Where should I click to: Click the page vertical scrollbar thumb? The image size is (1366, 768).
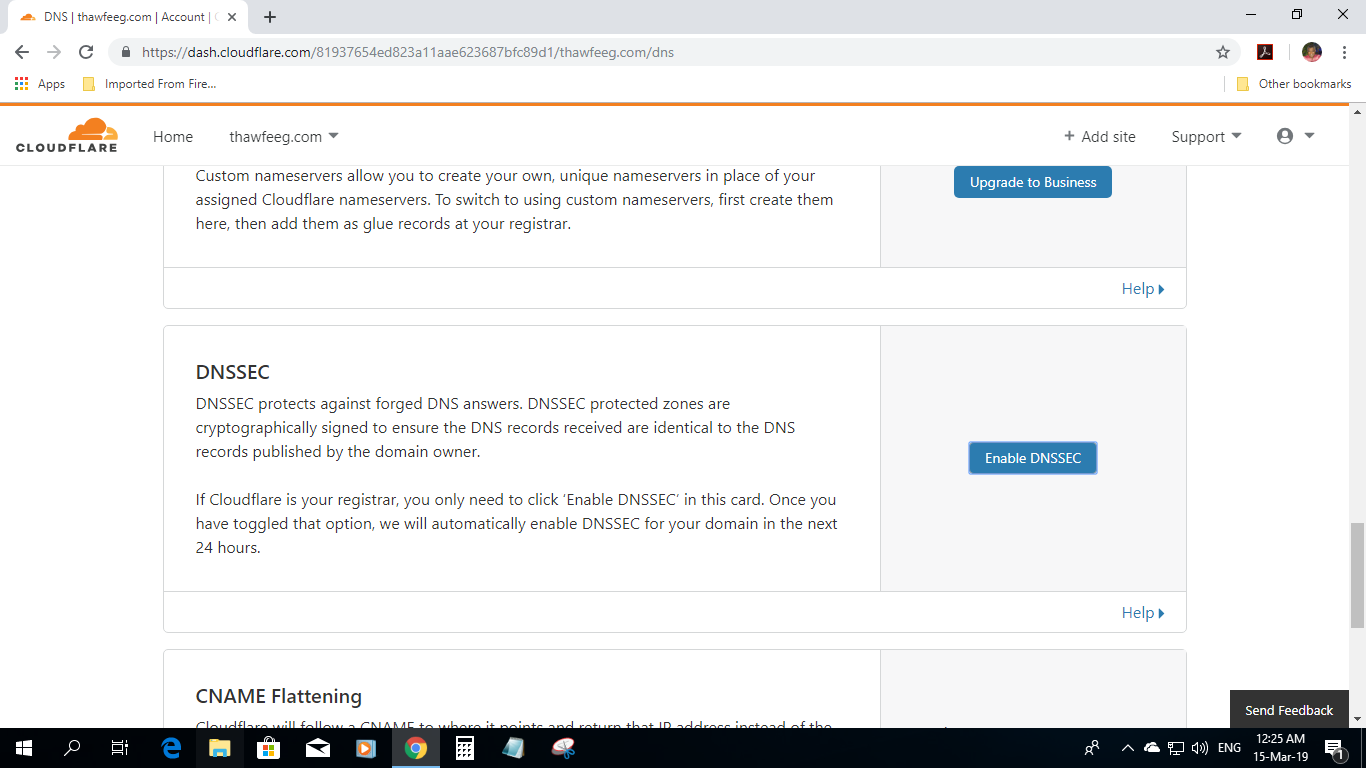click(x=1357, y=575)
